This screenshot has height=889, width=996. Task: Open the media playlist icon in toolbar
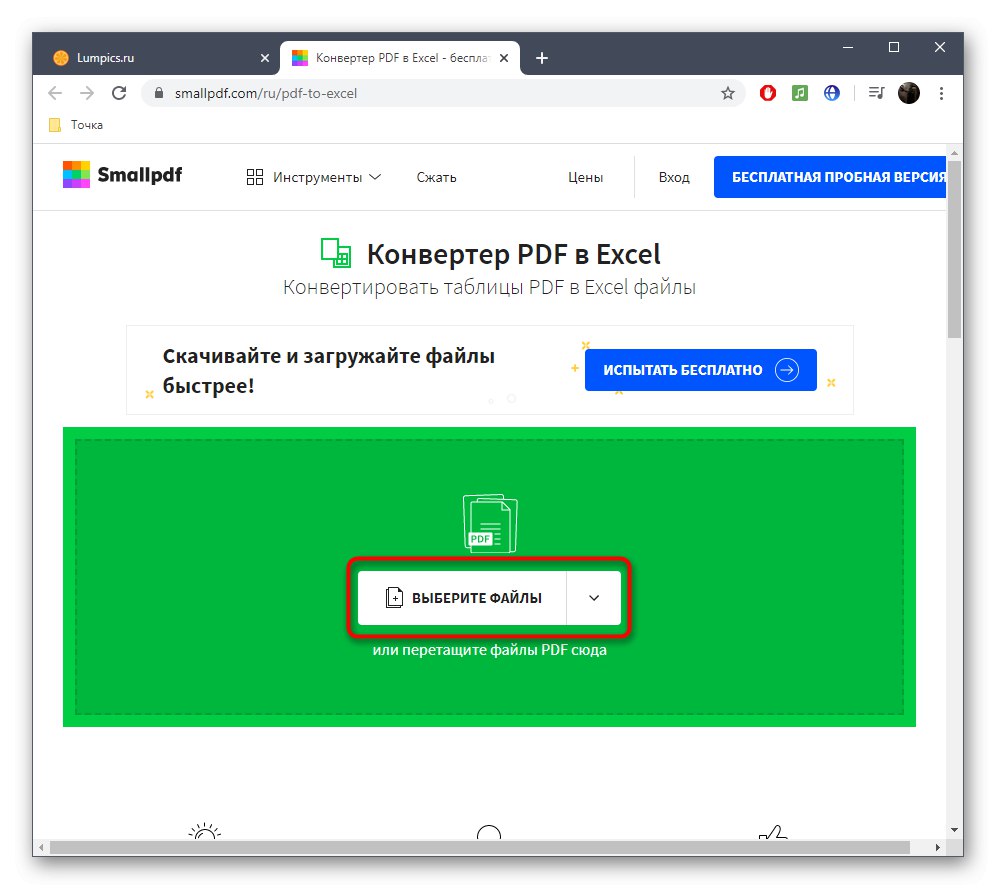(875, 93)
